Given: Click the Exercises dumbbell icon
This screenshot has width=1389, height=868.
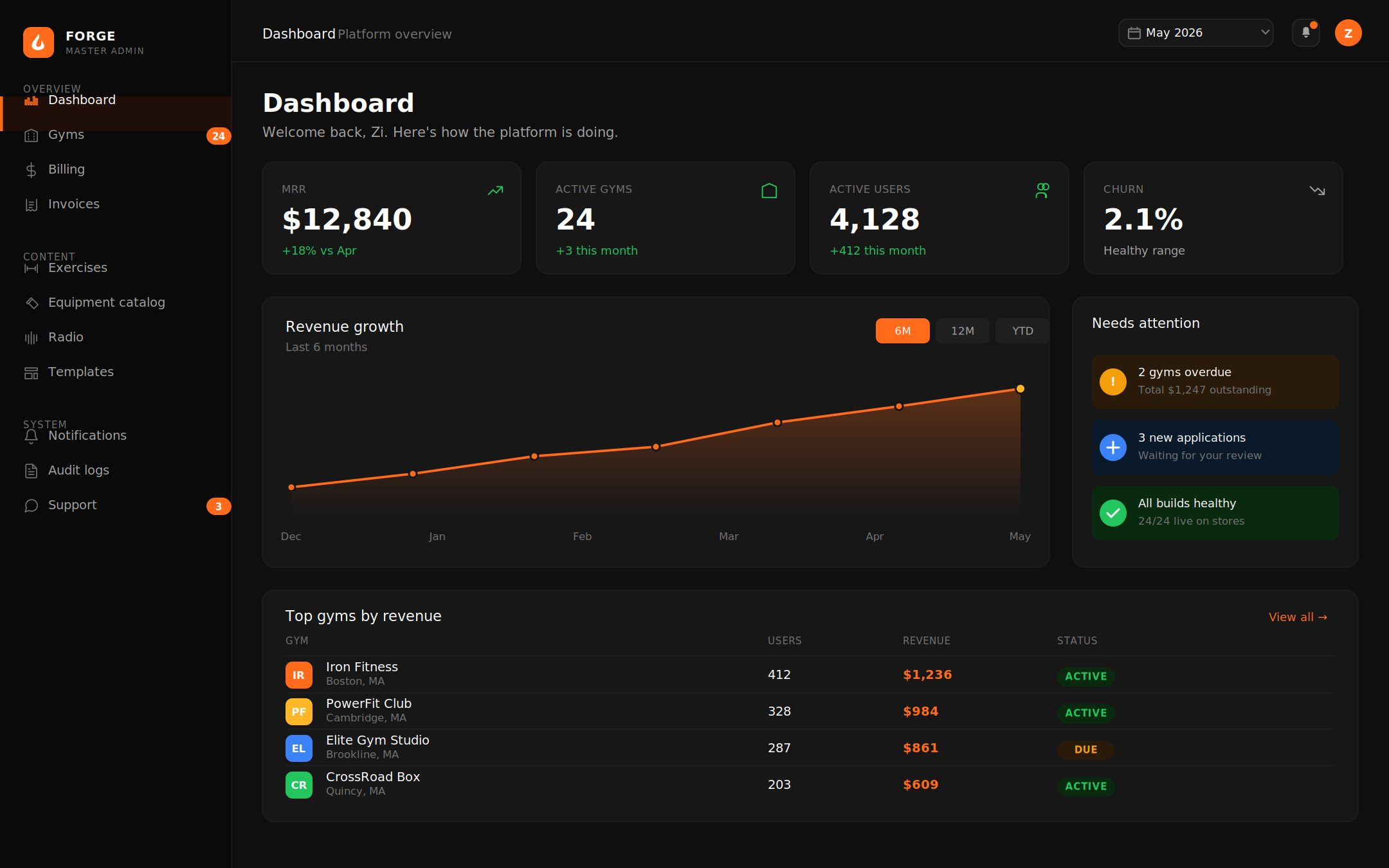Looking at the screenshot, I should [x=31, y=269].
